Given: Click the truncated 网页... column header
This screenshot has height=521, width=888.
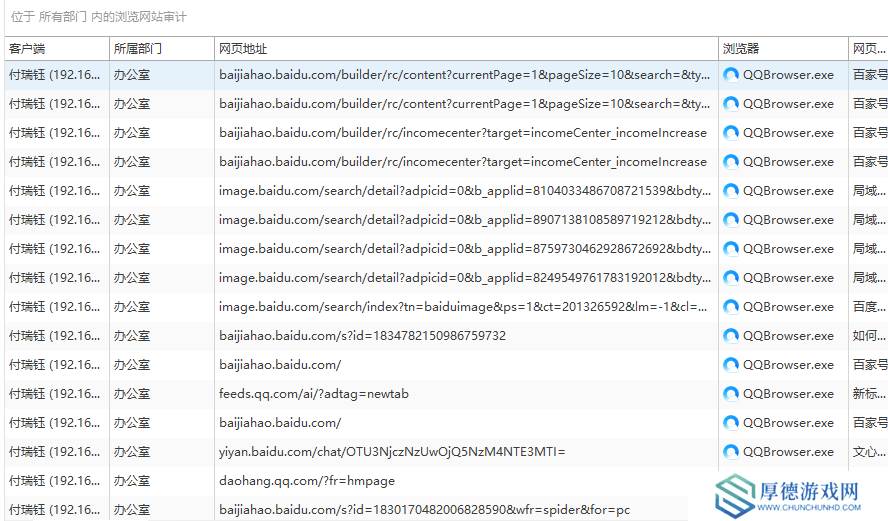Looking at the screenshot, I should 868,49.
